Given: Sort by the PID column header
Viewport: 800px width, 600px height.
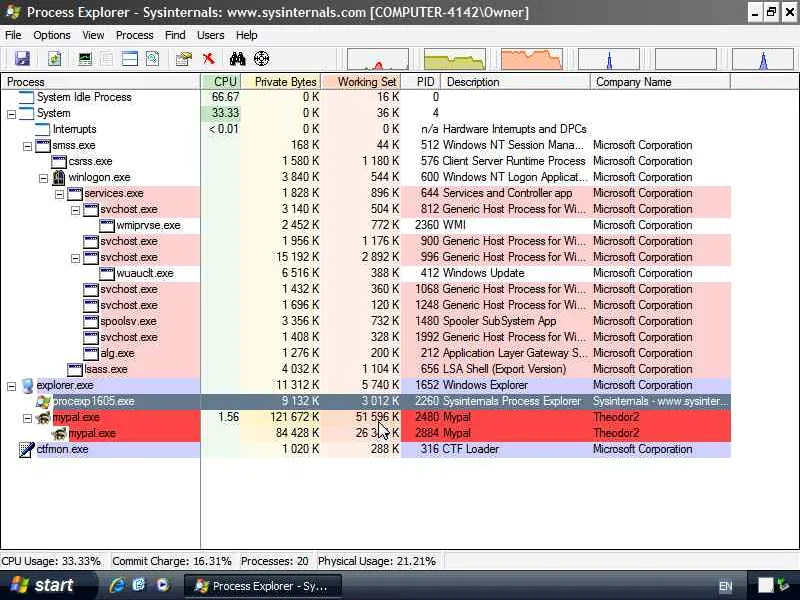Looking at the screenshot, I should pyautogui.click(x=421, y=82).
